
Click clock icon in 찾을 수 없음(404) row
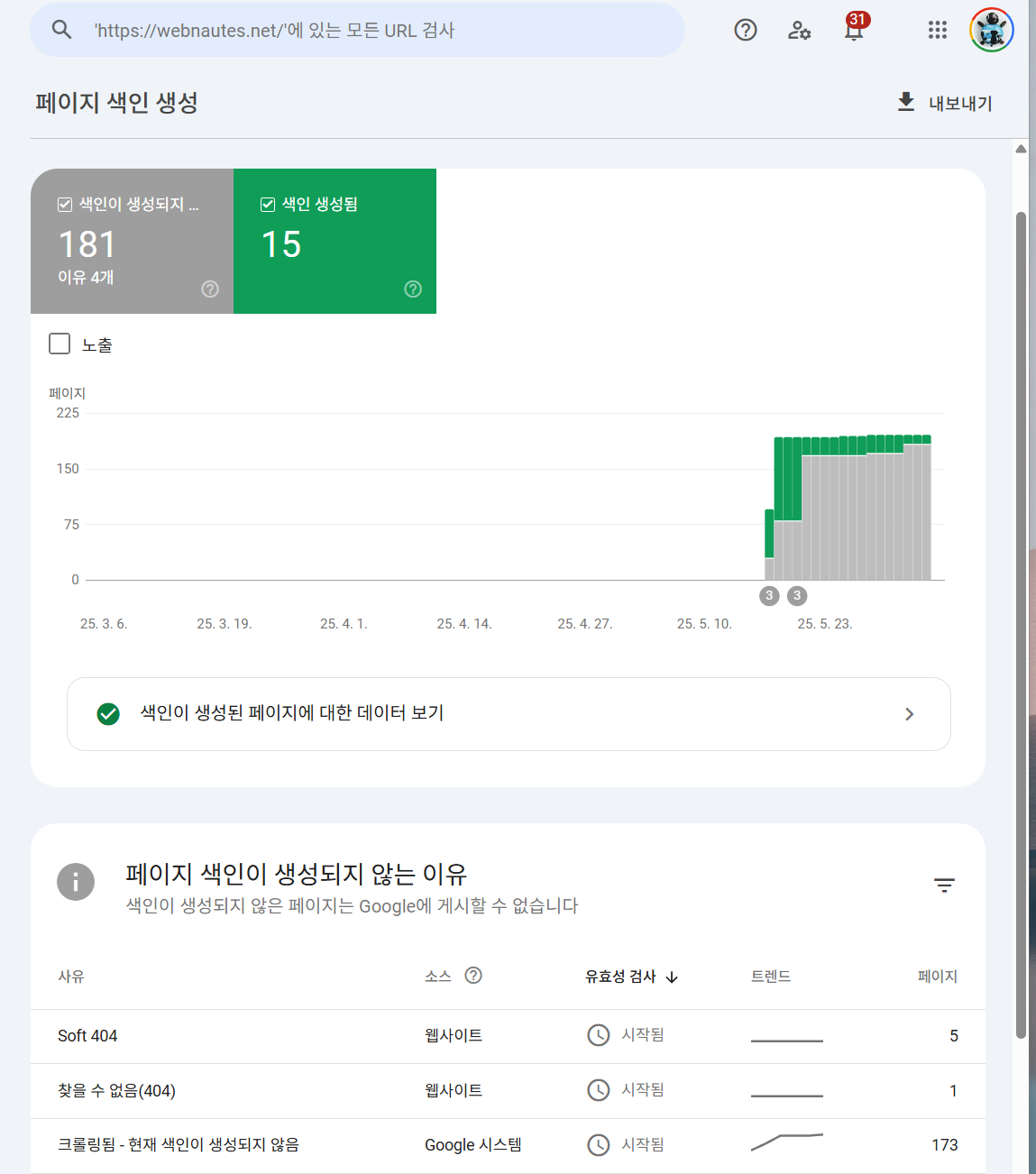point(599,1090)
